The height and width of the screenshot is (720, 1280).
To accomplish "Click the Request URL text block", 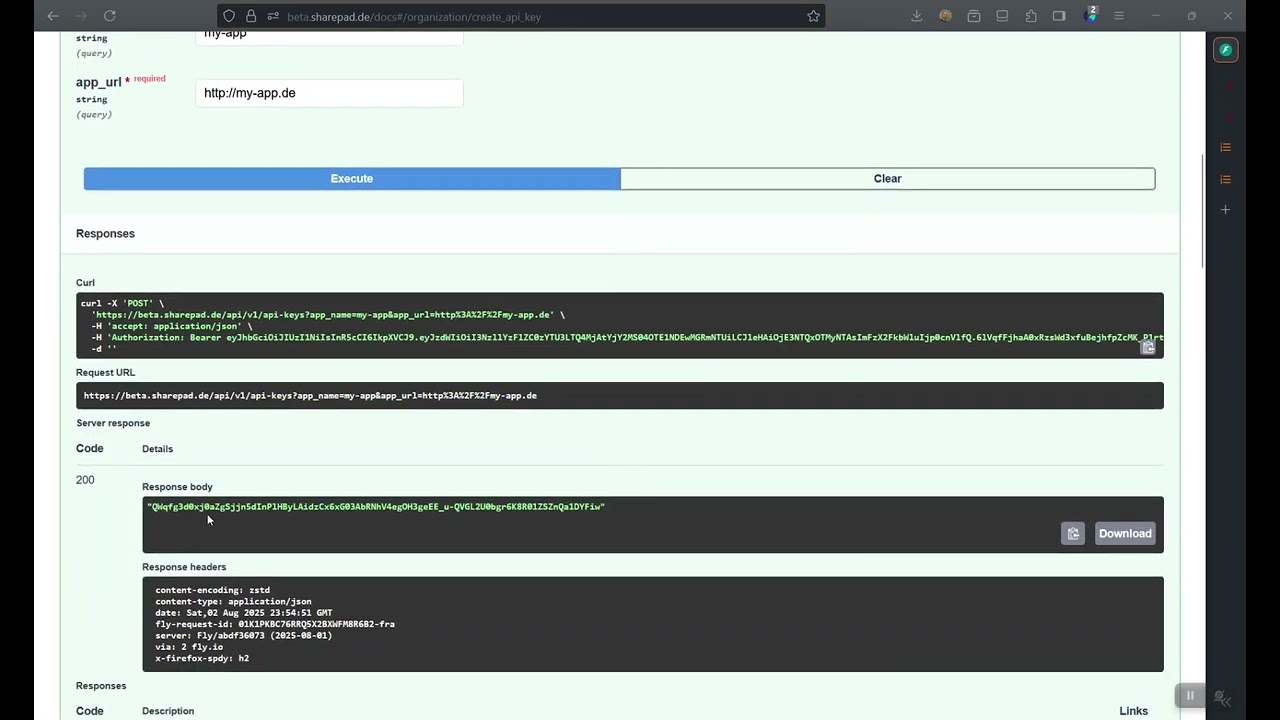I will point(620,396).
